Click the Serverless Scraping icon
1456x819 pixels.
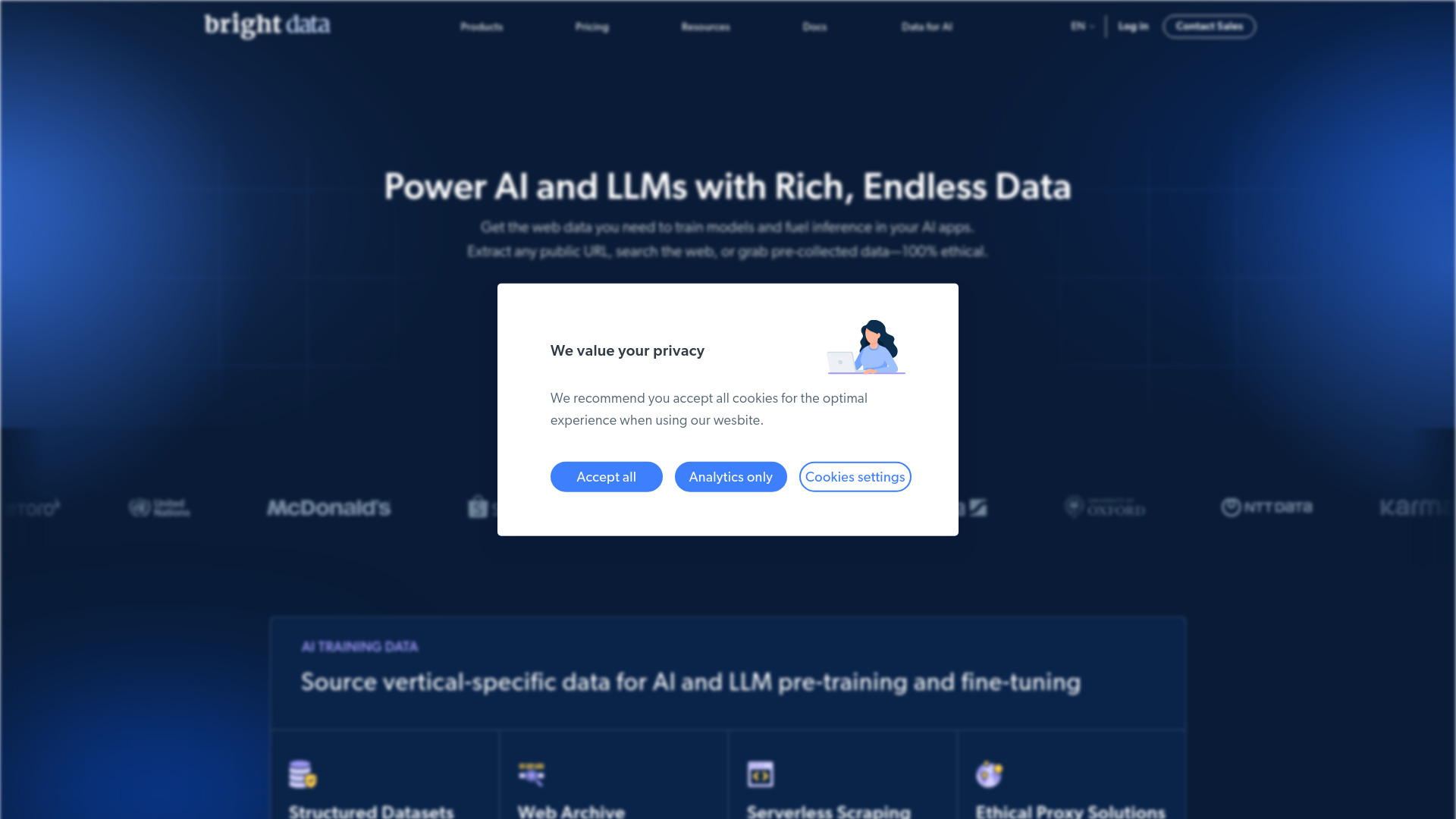(760, 774)
